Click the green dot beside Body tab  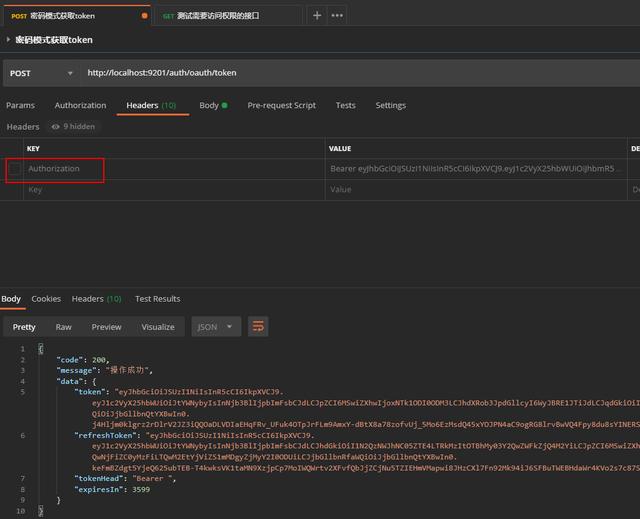tap(224, 105)
